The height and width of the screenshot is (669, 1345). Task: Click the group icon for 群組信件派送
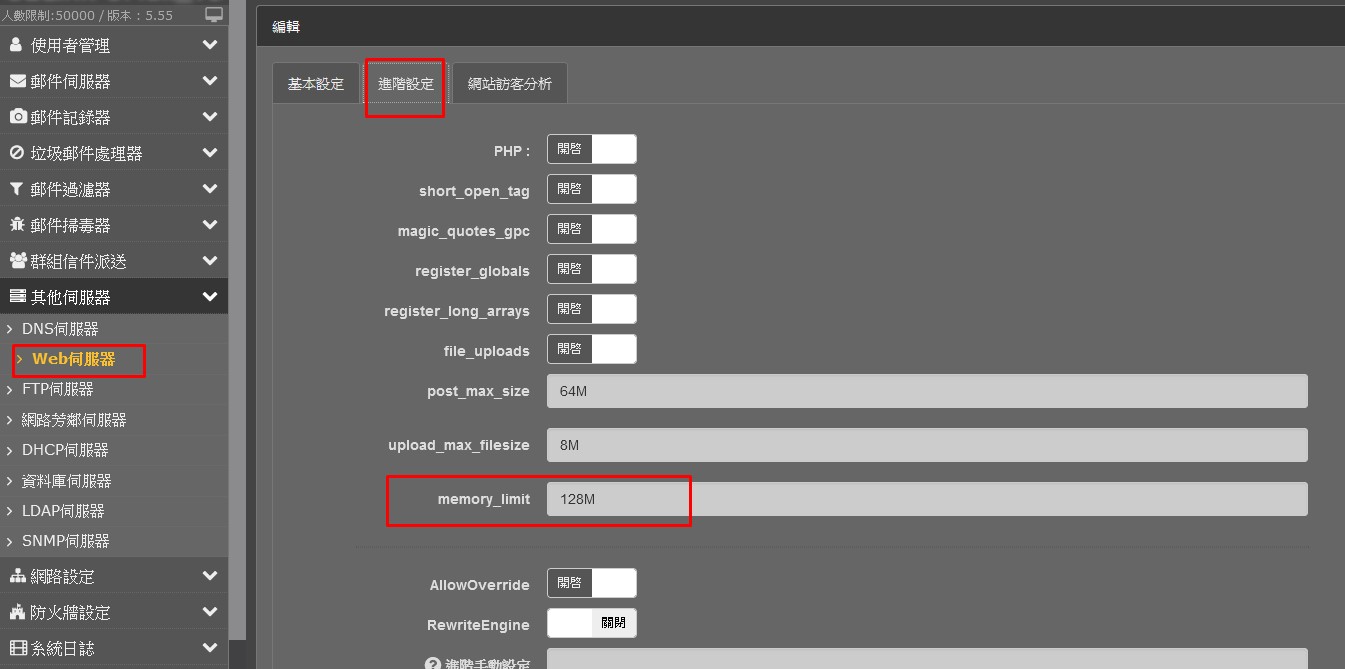(x=17, y=261)
